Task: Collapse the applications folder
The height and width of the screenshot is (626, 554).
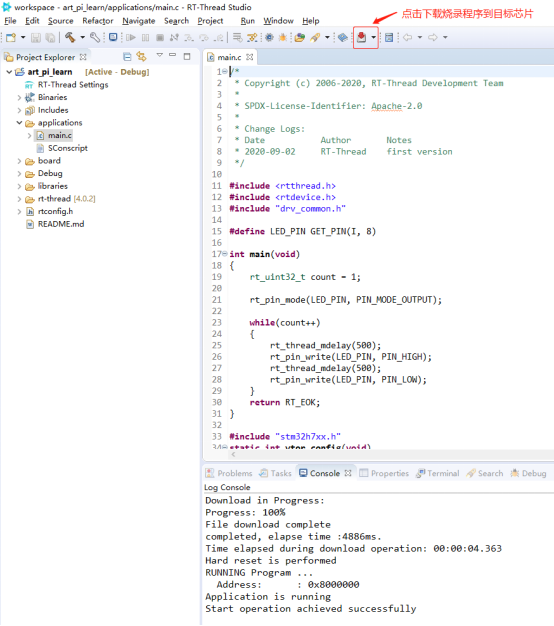Action: tap(19, 123)
